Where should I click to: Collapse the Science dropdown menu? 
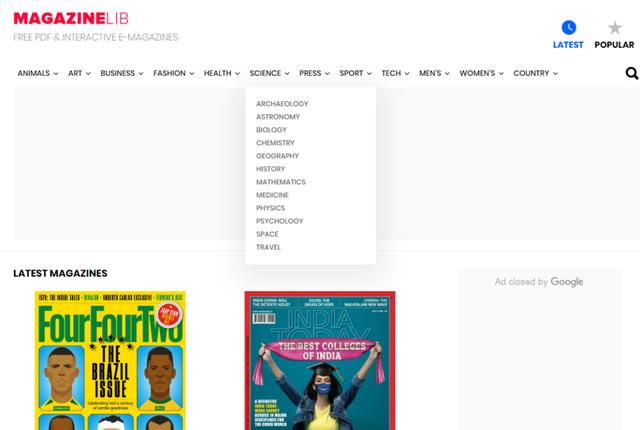(269, 73)
